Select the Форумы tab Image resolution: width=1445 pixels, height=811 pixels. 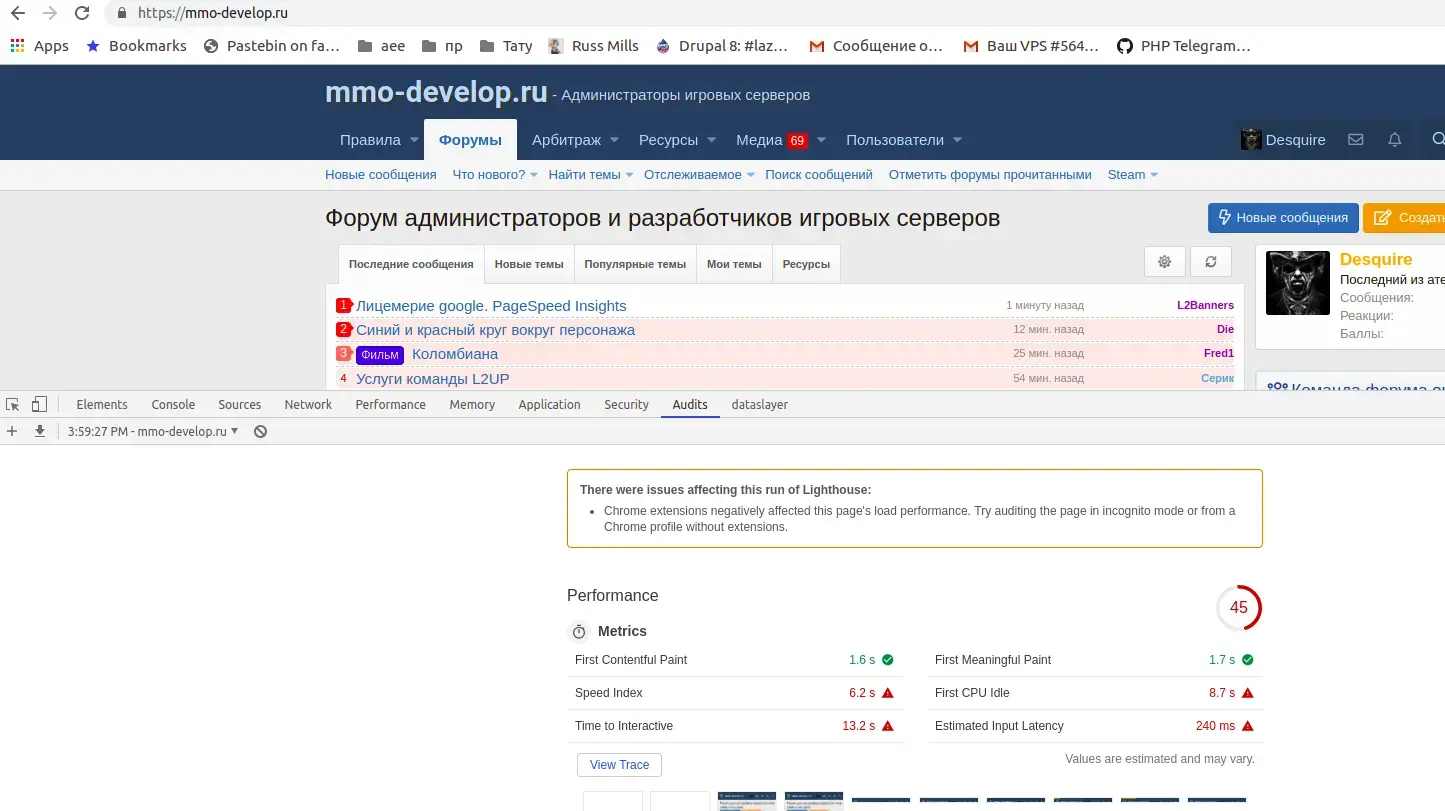[470, 140]
